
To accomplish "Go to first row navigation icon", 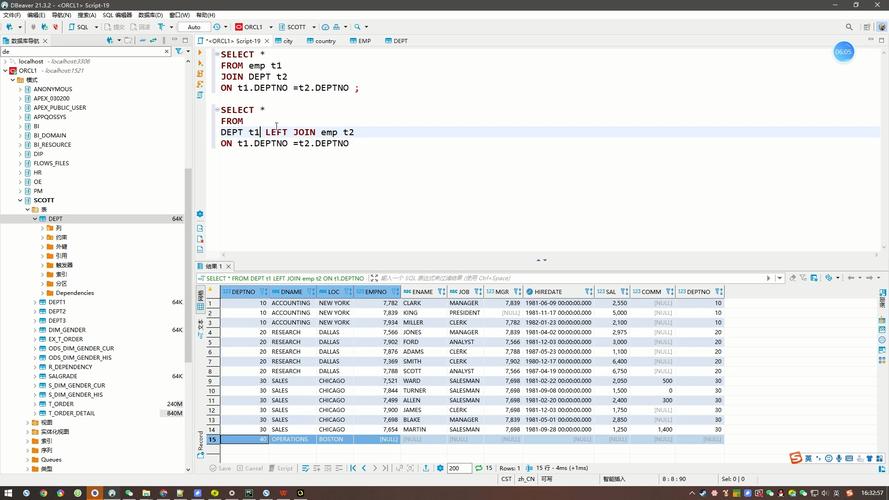I will pyautogui.click(x=353, y=468).
